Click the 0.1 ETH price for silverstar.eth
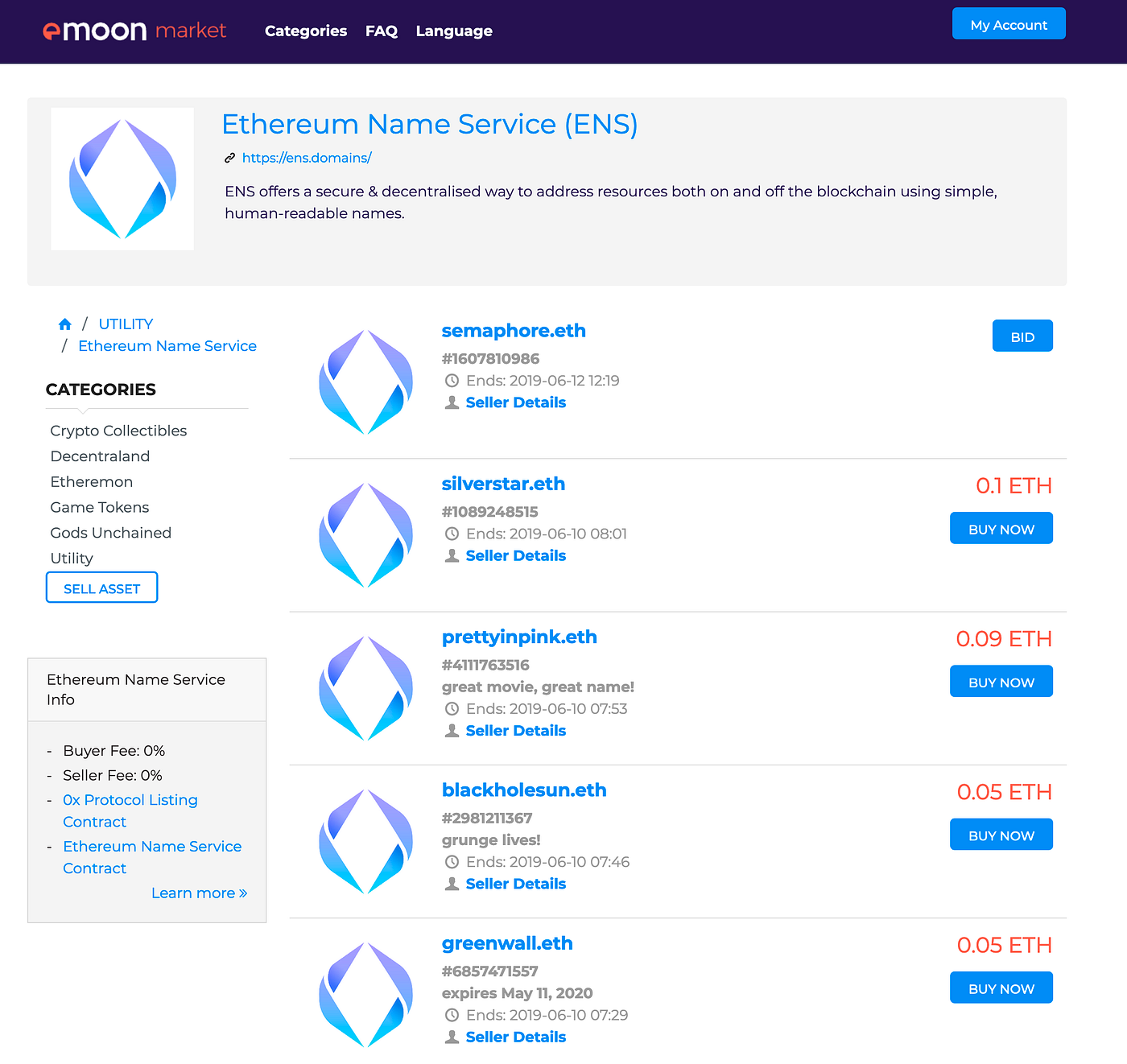 point(1013,485)
